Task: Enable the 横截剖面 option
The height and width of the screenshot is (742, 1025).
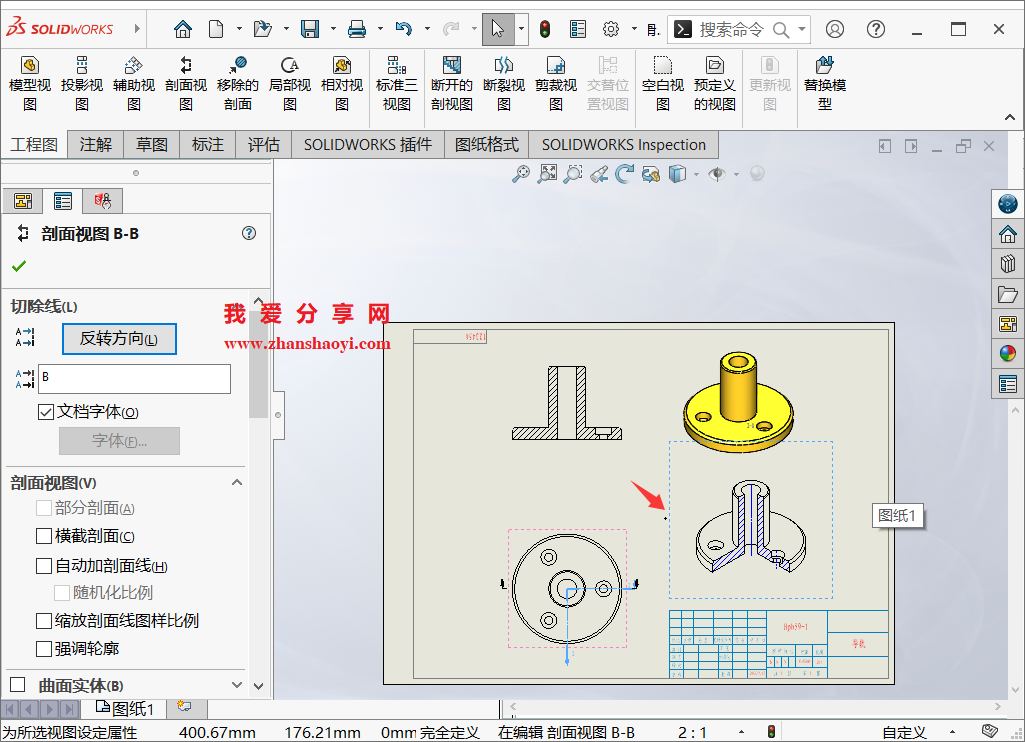Action: [x=43, y=537]
